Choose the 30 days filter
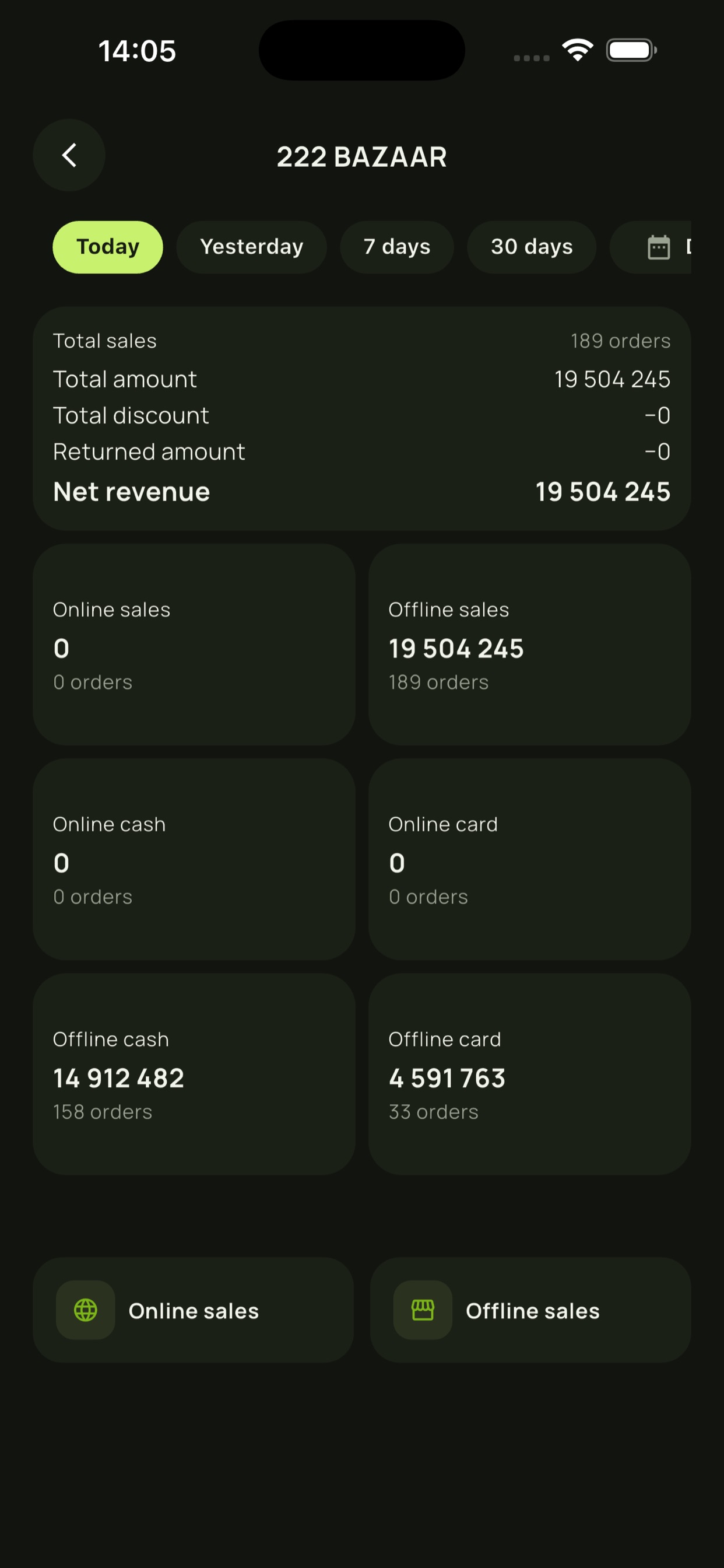 [532, 247]
